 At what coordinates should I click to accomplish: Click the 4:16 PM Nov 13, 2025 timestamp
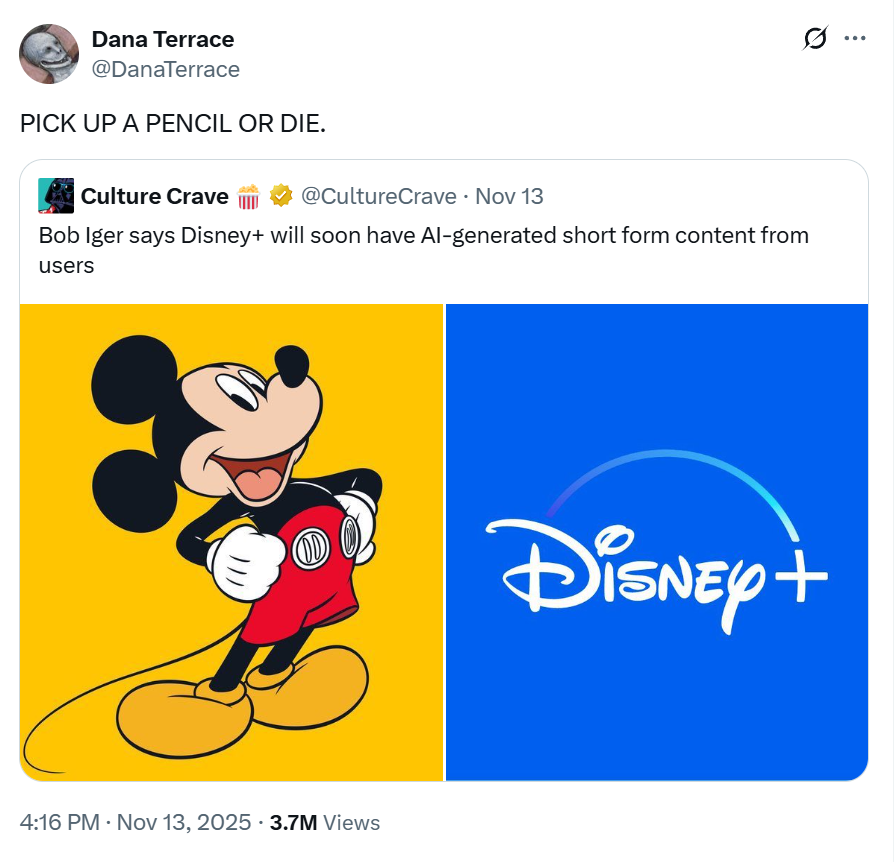tap(135, 823)
